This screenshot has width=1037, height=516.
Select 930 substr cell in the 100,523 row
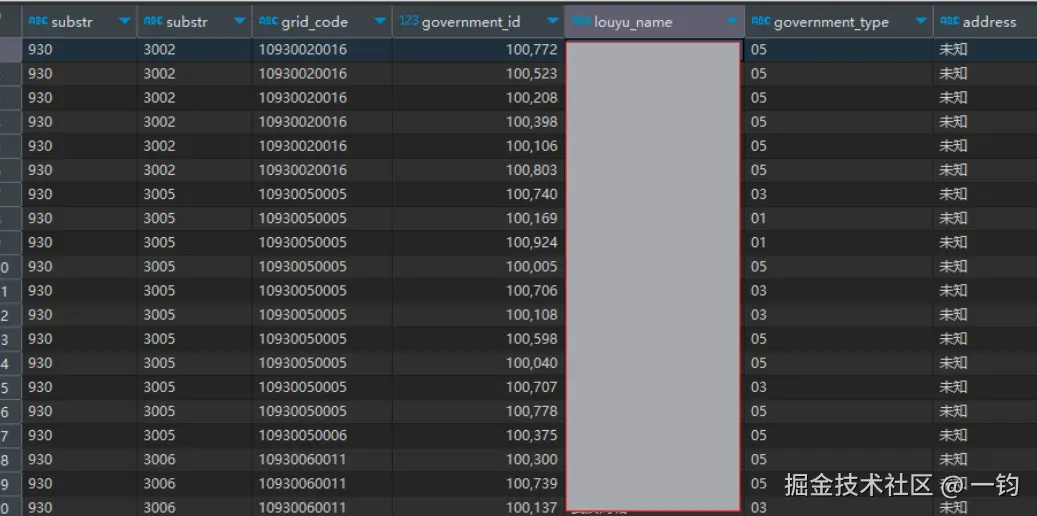tap(79, 73)
